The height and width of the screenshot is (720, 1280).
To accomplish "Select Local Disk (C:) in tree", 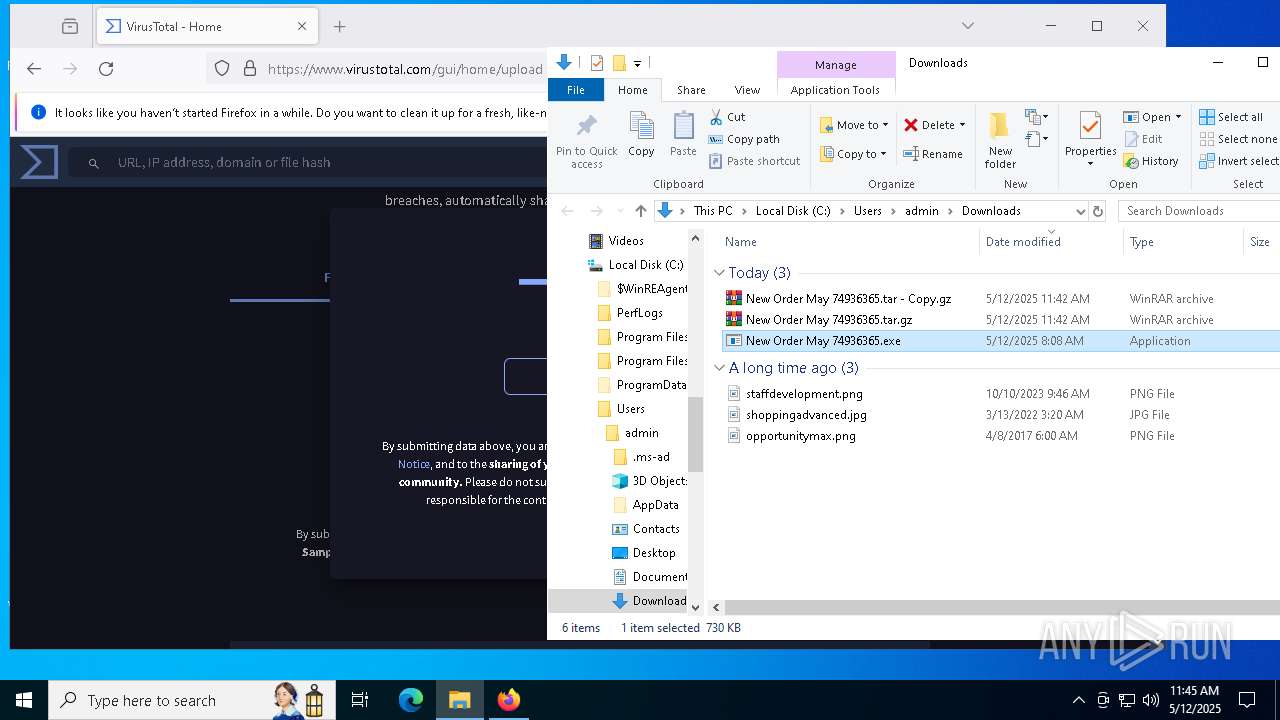I will click(646, 265).
